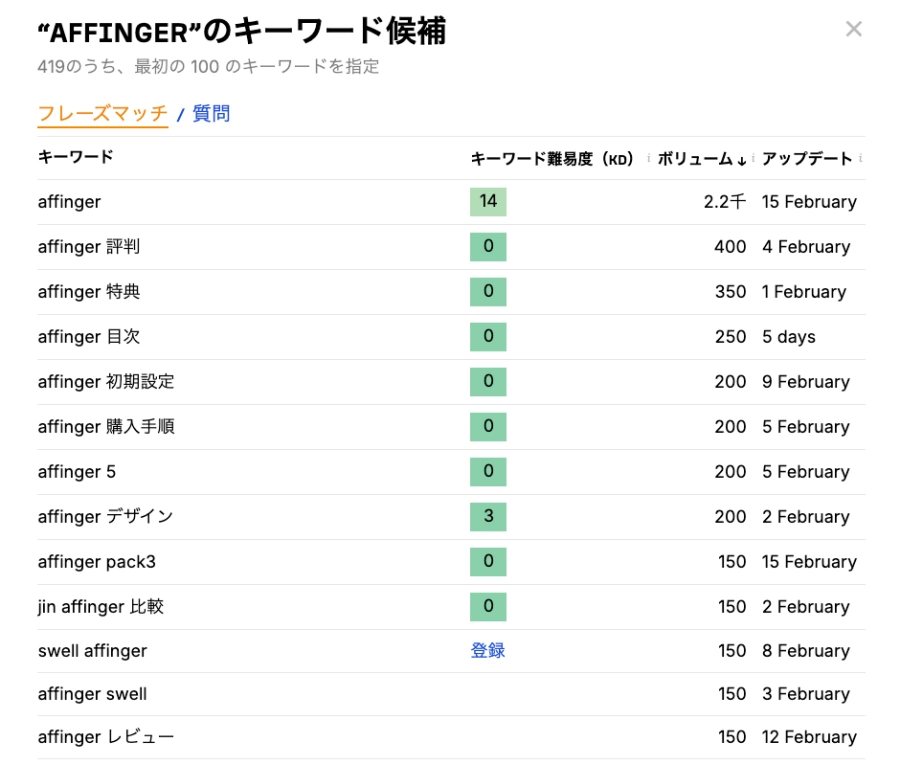Click the KD badge 0 for jin affinger 比較
The height and width of the screenshot is (764, 900).
tap(488, 607)
